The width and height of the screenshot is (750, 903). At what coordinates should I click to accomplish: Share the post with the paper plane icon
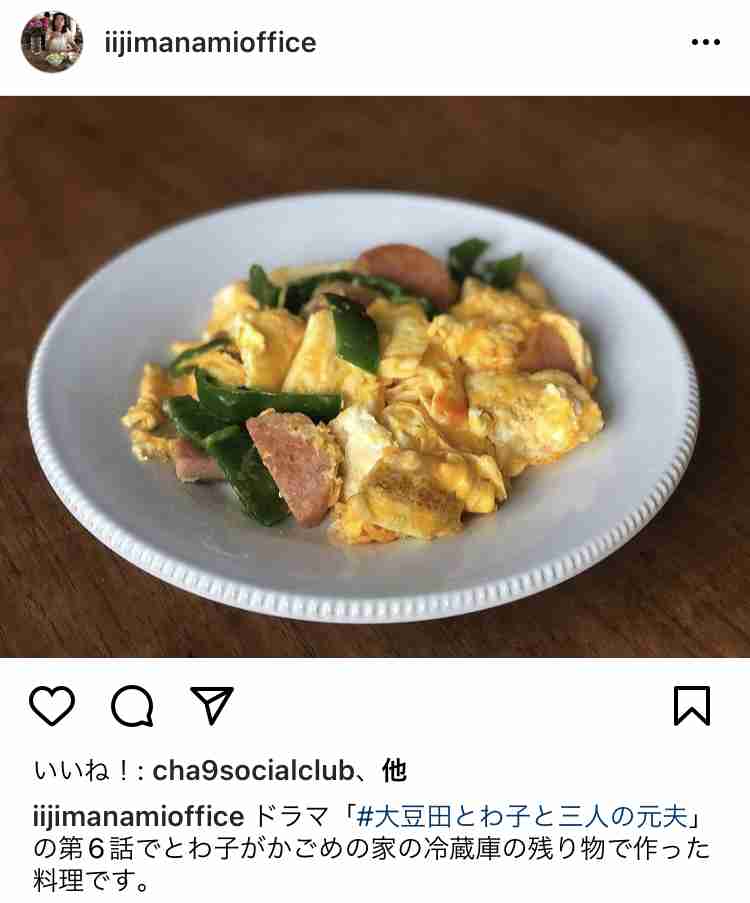[211, 705]
